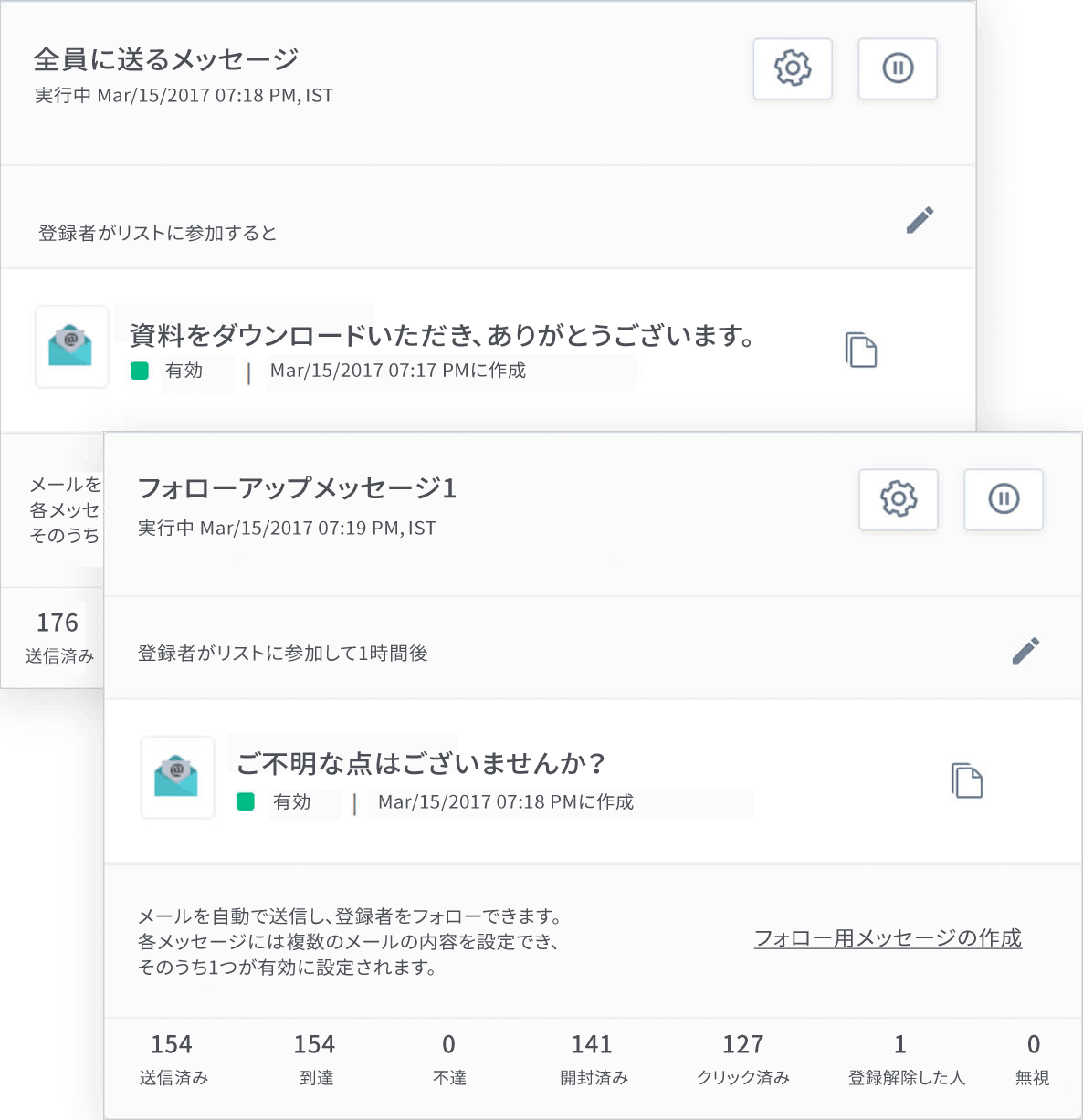Open envelope thumbnail for ご不明な点はございませんか?
Image resolution: width=1083 pixels, height=1120 pixels.
click(x=177, y=778)
